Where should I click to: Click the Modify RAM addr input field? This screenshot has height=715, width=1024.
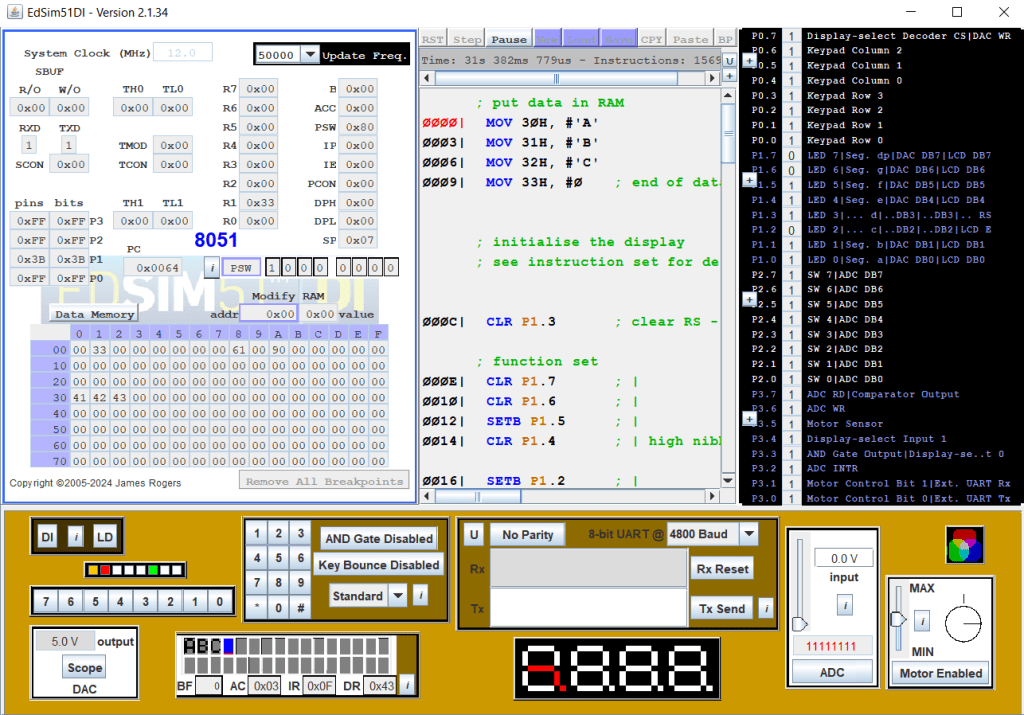point(270,314)
